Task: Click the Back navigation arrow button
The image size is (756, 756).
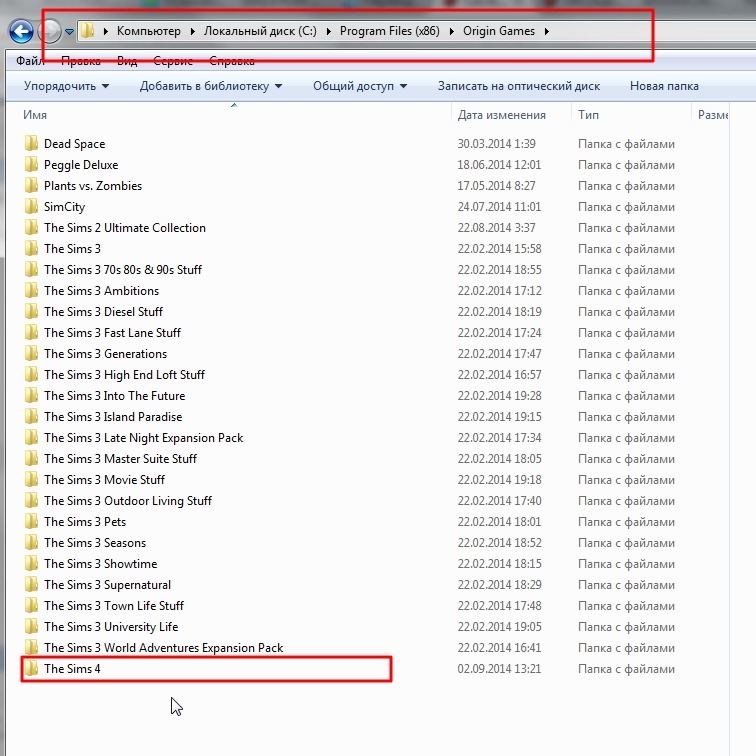Action: [21, 32]
